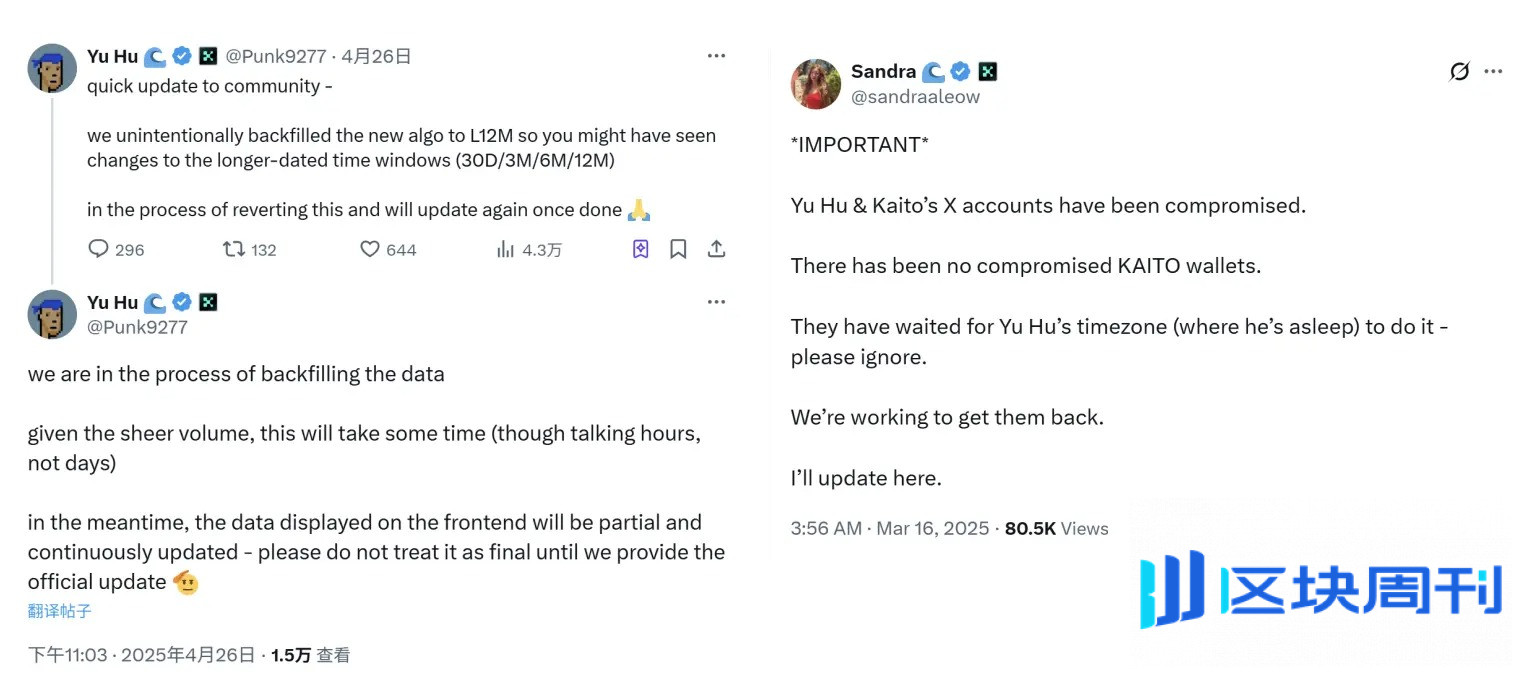1533x683 pixels.
Task: Like the tweet with 644 hearts
Action: click(x=370, y=249)
